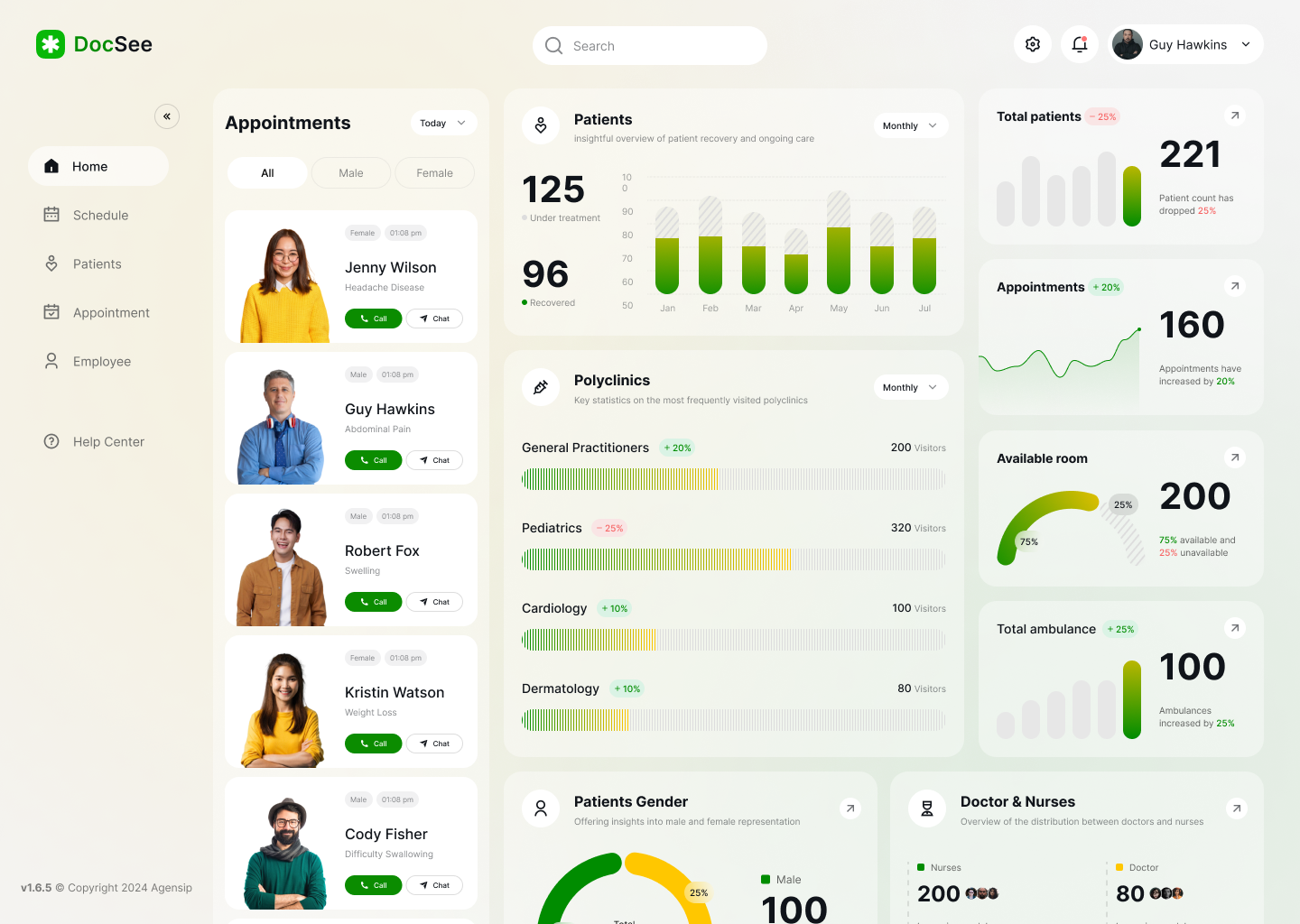Screen dimensions: 1300x924
Task: Open Doctor & Nurses arrow icon
Action: 1237,808
